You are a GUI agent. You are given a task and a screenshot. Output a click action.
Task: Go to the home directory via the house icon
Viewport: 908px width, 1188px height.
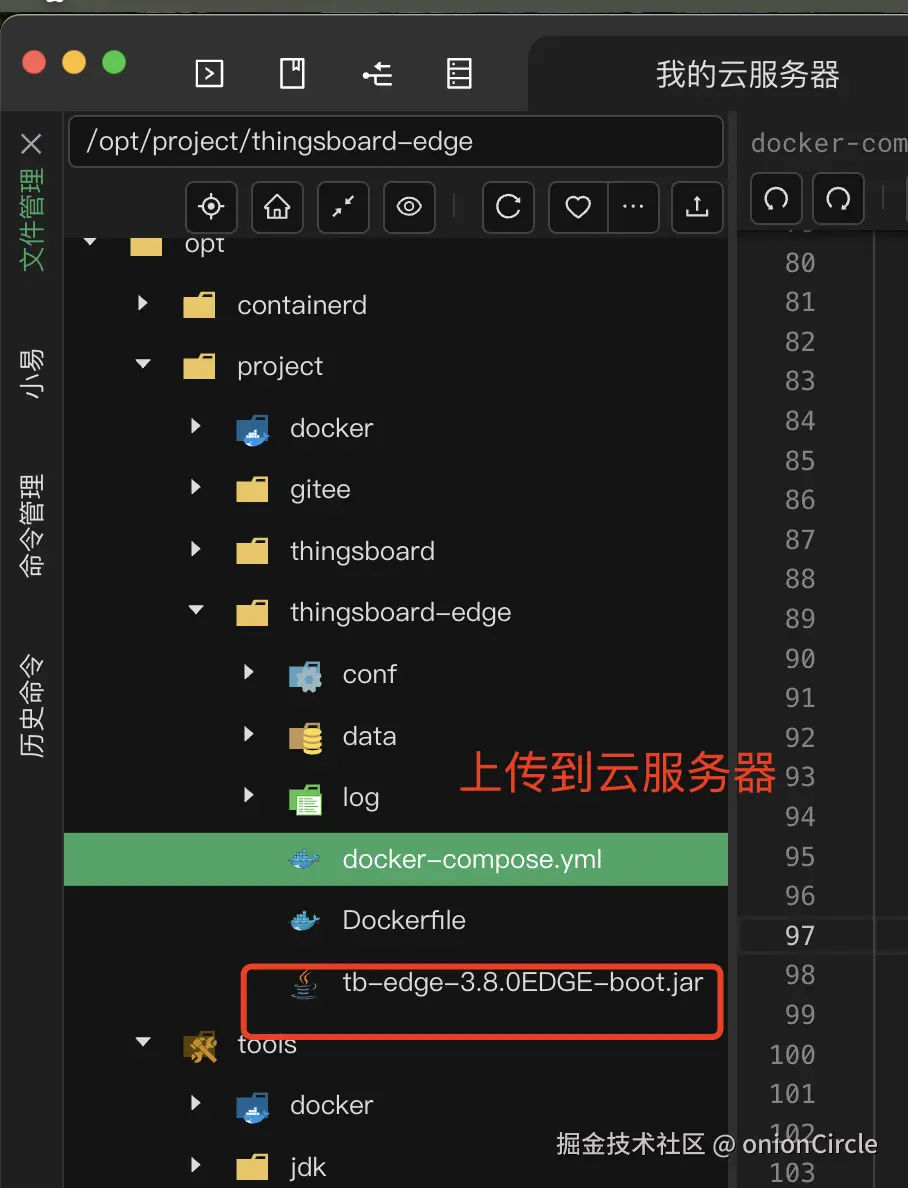click(277, 207)
